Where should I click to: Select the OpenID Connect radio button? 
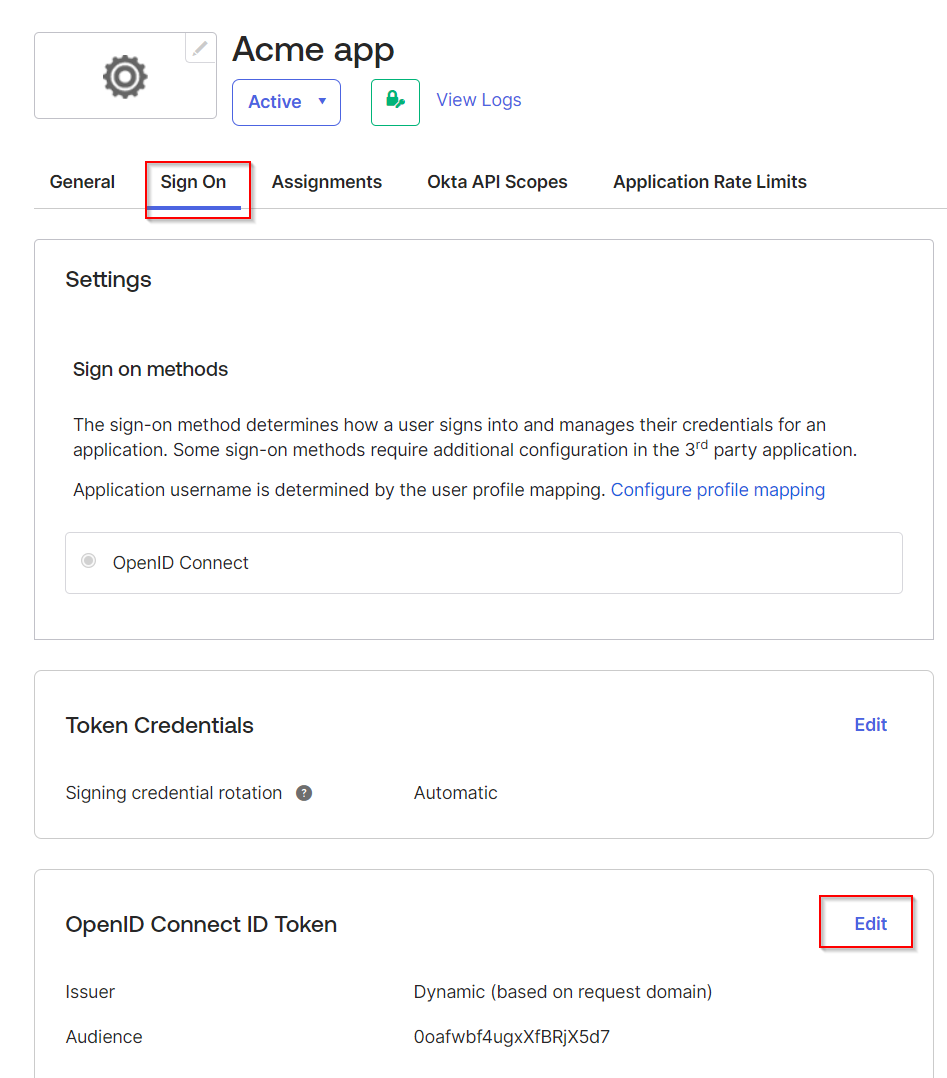(x=89, y=562)
